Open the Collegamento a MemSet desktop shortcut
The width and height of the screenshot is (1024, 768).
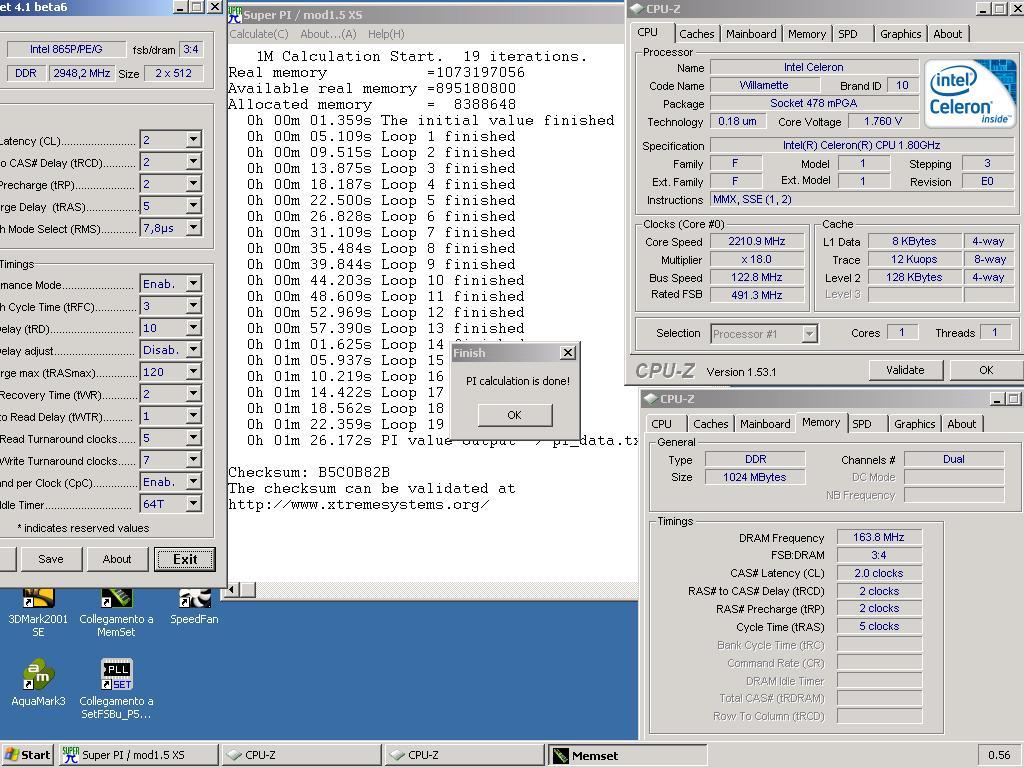coord(116,612)
